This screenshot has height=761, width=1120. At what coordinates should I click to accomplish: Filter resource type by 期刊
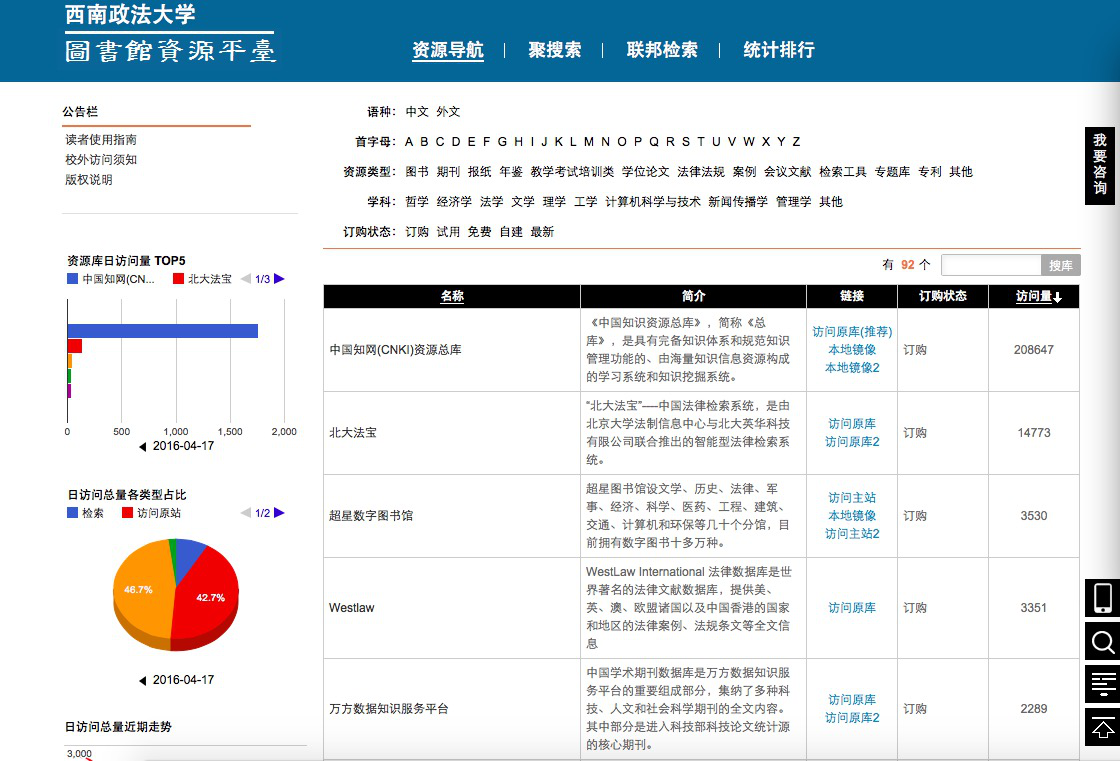pyautogui.click(x=448, y=172)
